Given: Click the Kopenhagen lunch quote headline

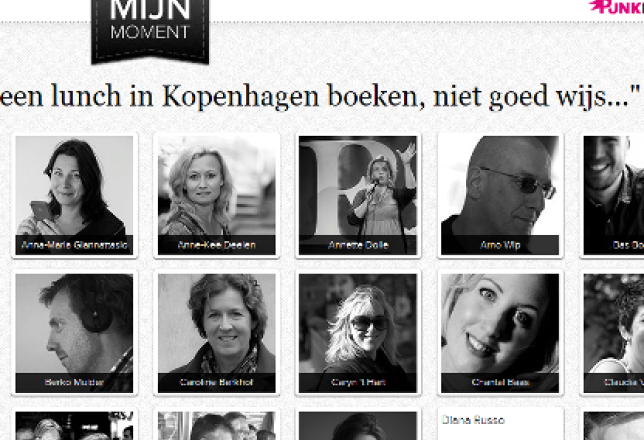Looking at the screenshot, I should (320, 97).
